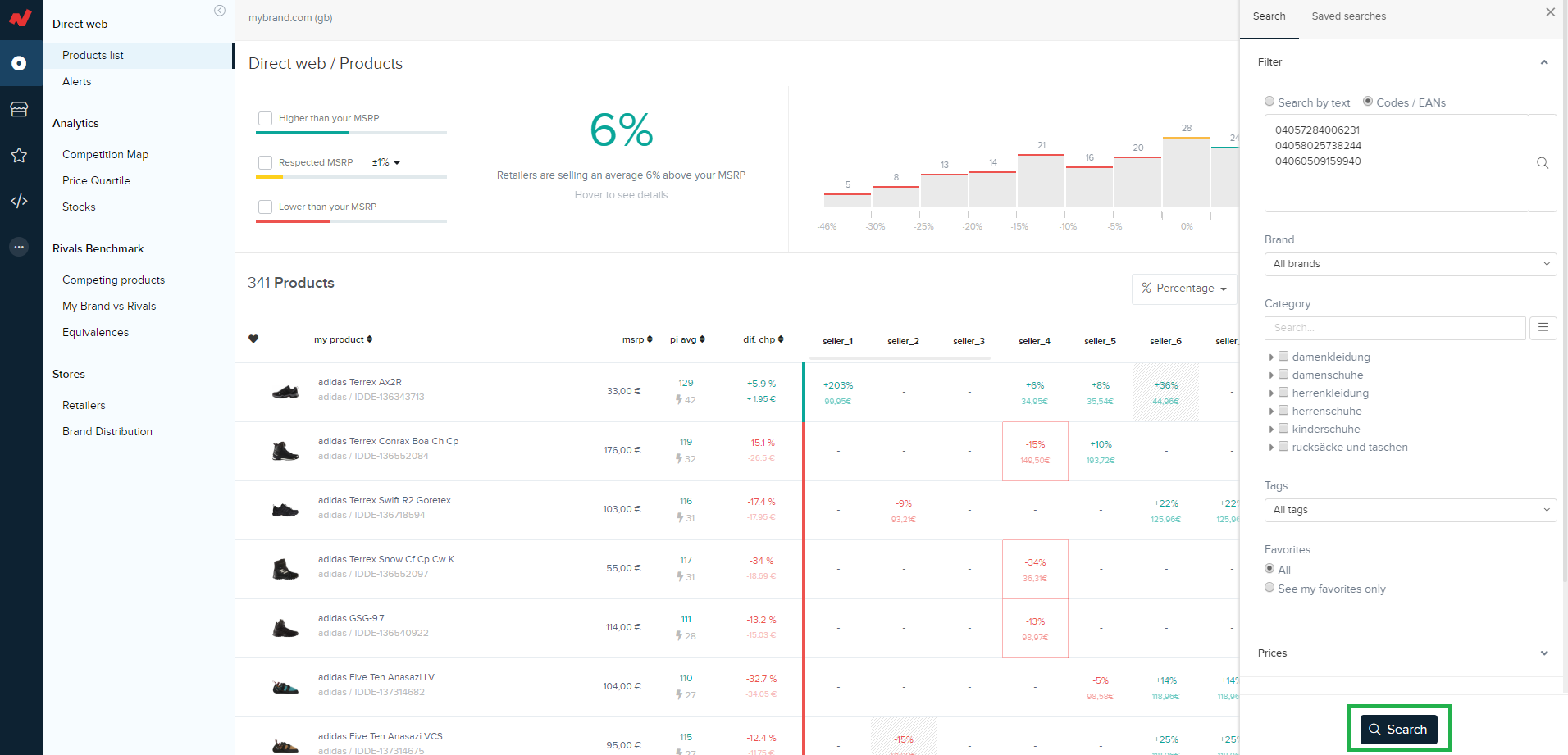Open adidas Five Ten Anasazi LV thumbnail
The height and width of the screenshot is (755, 1568).
tap(285, 687)
